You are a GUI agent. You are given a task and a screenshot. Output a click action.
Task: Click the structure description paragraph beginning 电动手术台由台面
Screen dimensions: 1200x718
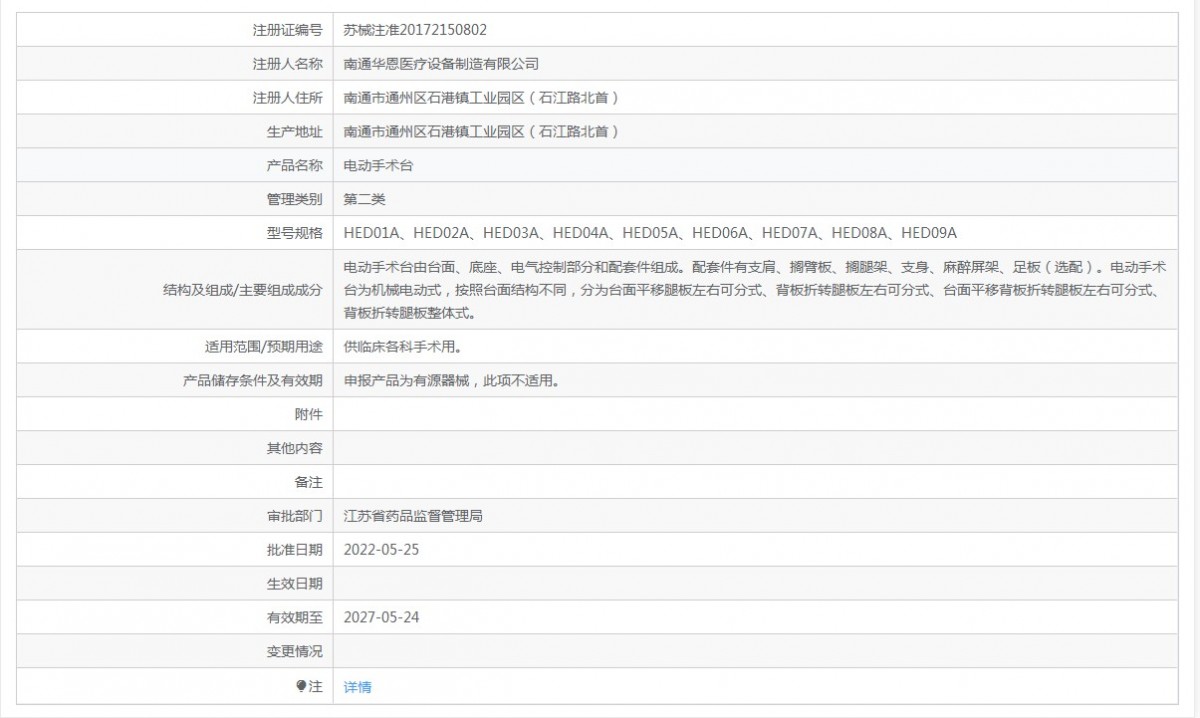coord(754,290)
